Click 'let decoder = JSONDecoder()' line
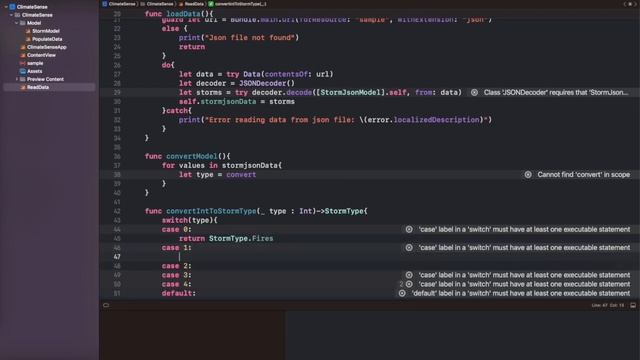 [x=236, y=83]
